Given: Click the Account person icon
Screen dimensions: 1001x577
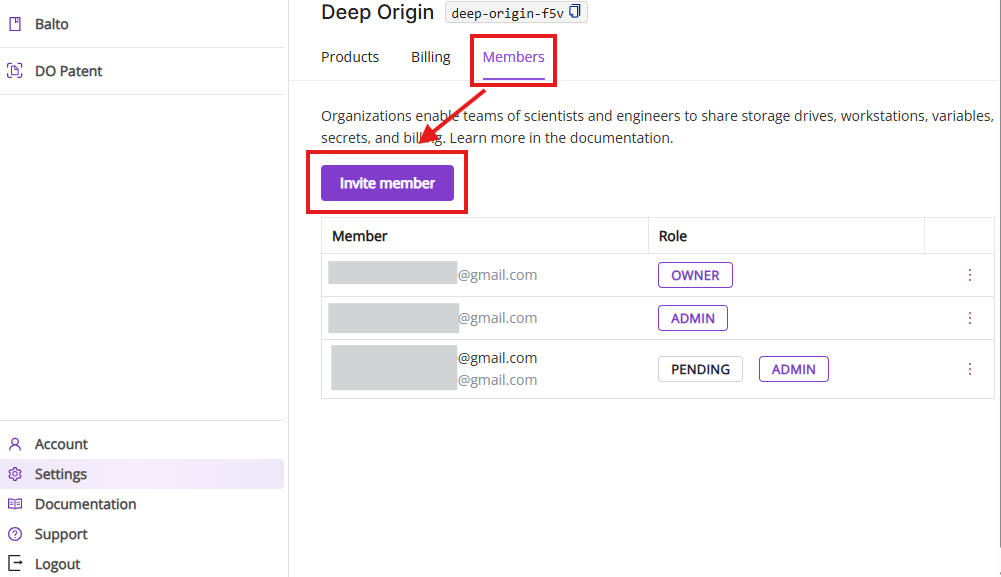Looking at the screenshot, I should pyautogui.click(x=15, y=444).
